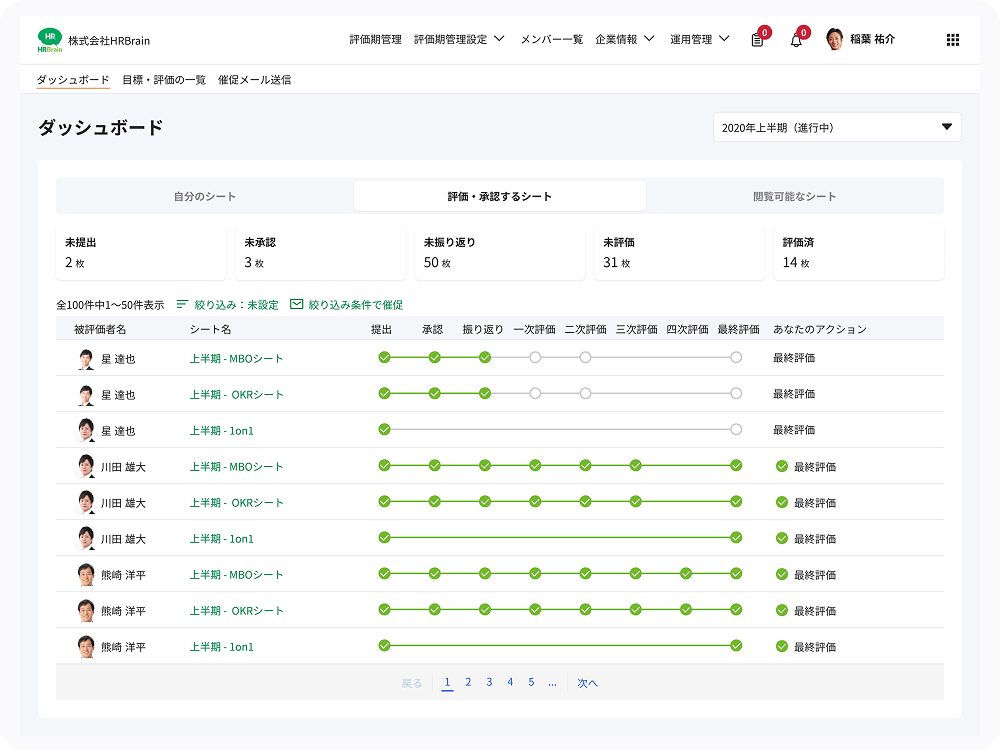
Task: Open the 2020年上半期 period selector
Action: point(836,128)
